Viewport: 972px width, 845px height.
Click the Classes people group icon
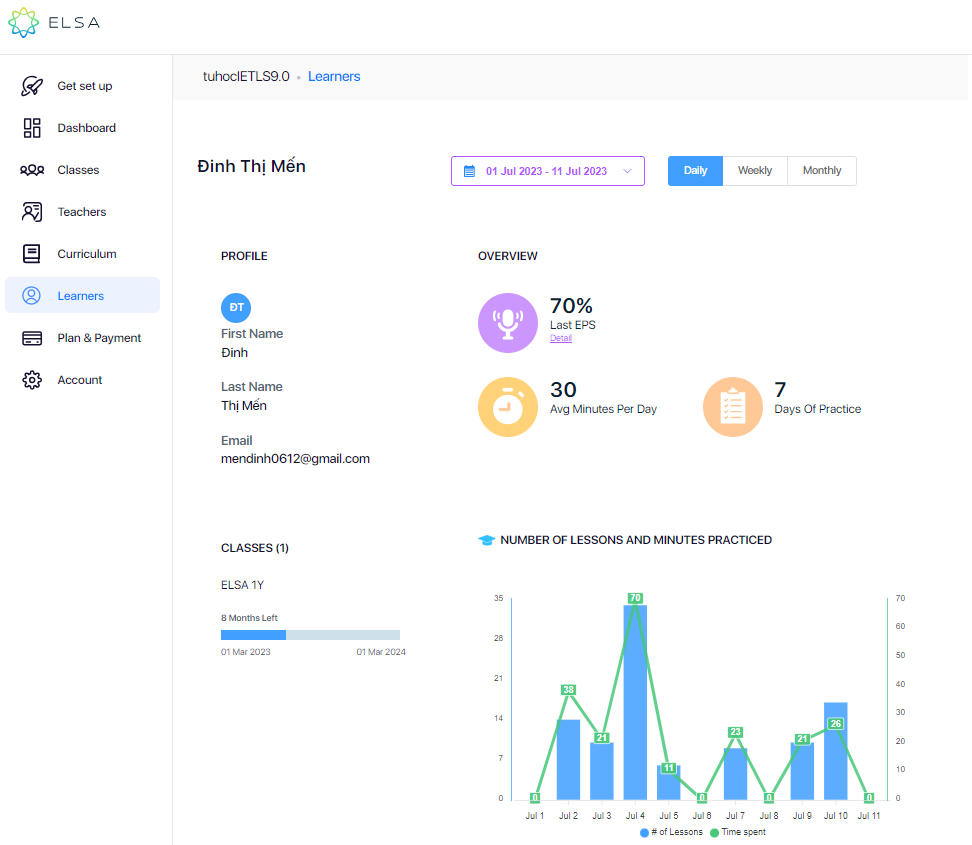(32, 170)
